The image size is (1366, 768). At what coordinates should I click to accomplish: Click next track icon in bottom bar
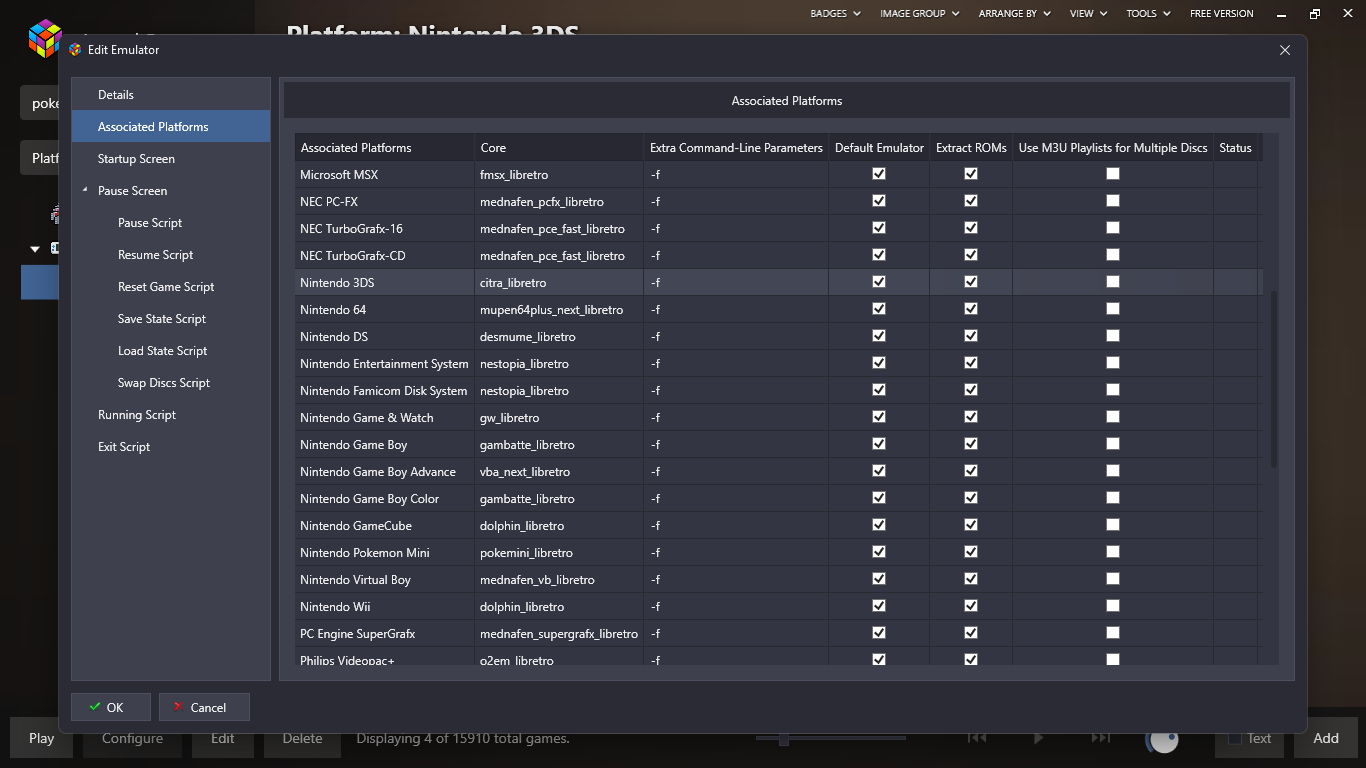[x=1100, y=738]
